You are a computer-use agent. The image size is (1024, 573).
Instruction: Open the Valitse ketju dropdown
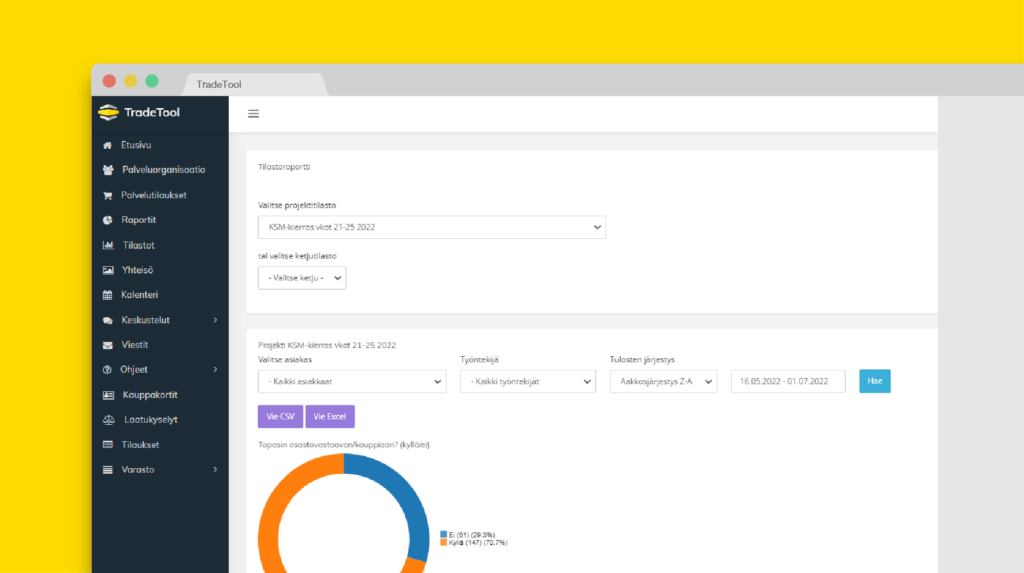[x=302, y=277]
